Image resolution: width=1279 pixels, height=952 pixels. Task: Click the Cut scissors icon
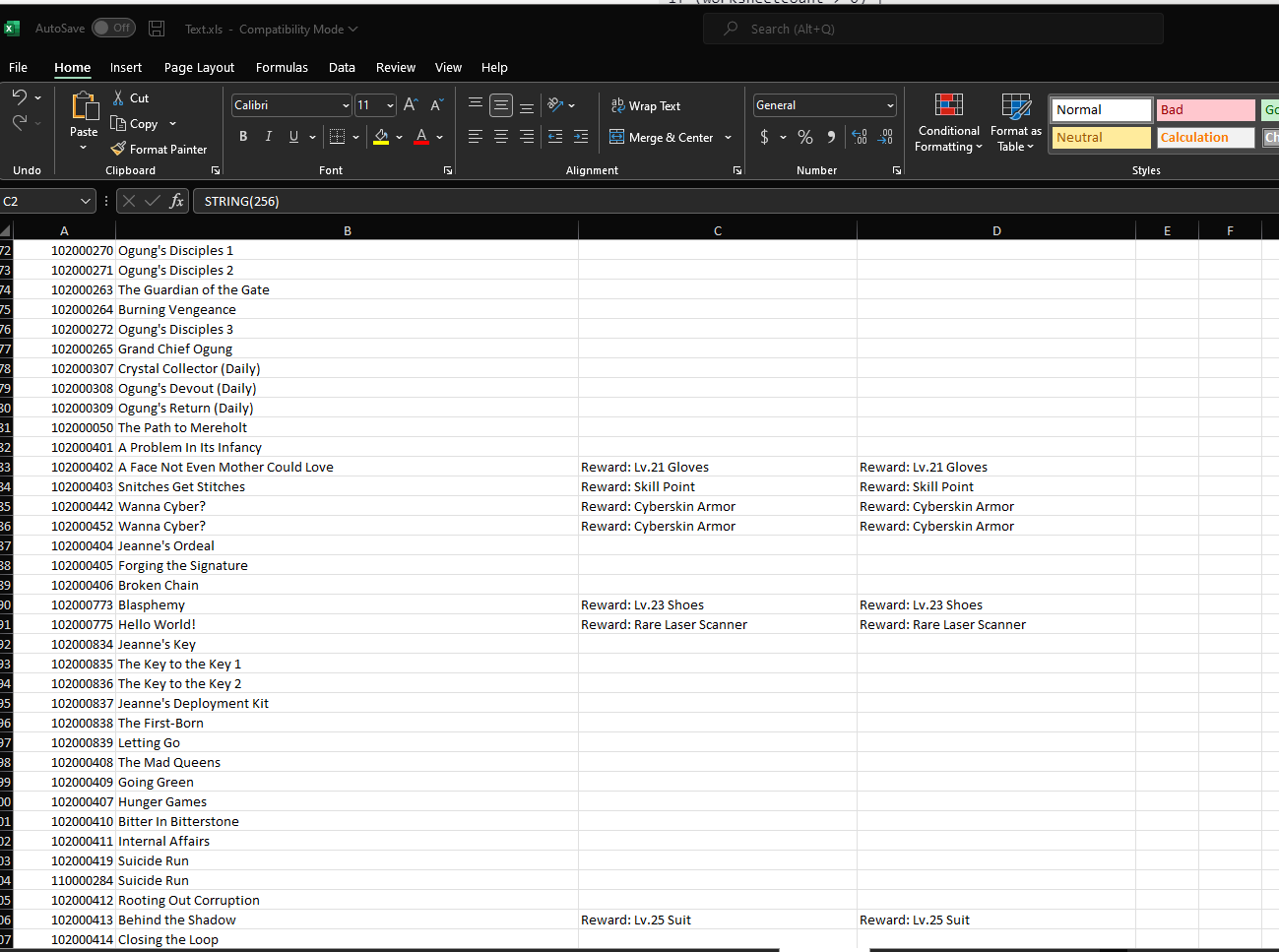click(x=118, y=97)
